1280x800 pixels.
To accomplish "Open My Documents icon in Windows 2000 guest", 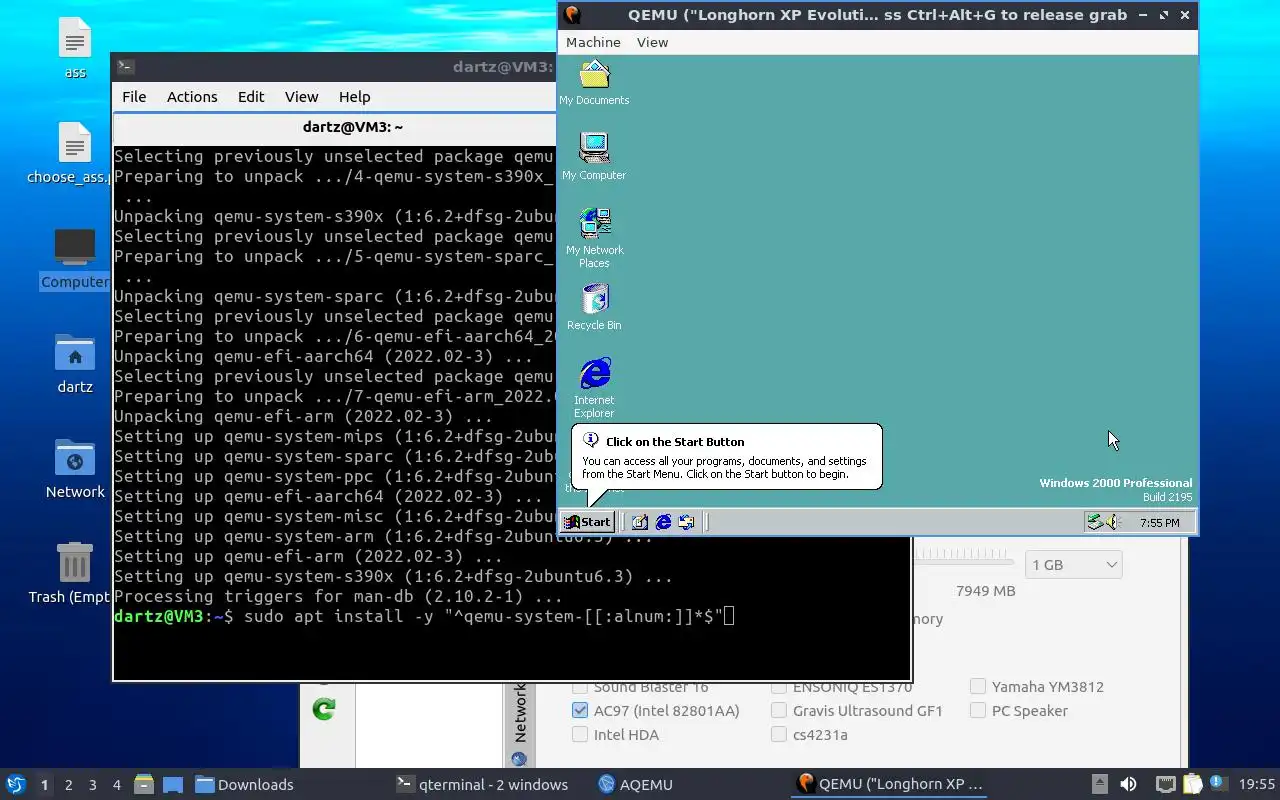I will (x=594, y=83).
